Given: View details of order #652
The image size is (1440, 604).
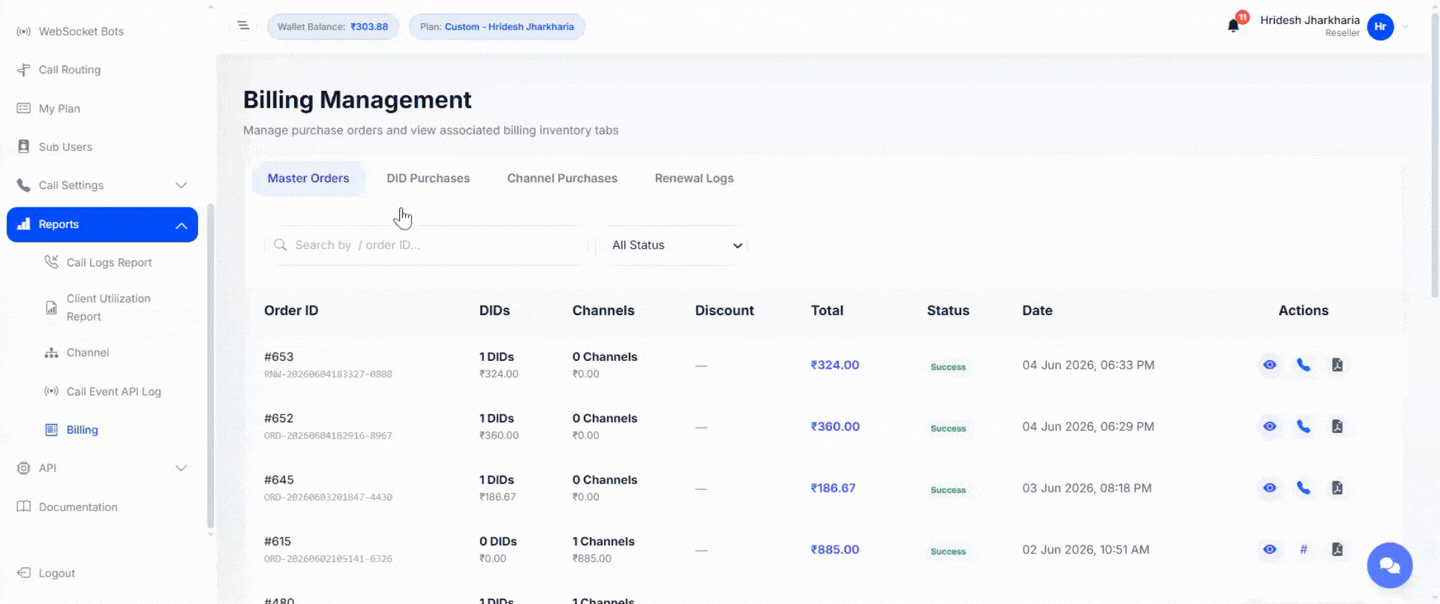Looking at the screenshot, I should 1269,426.
